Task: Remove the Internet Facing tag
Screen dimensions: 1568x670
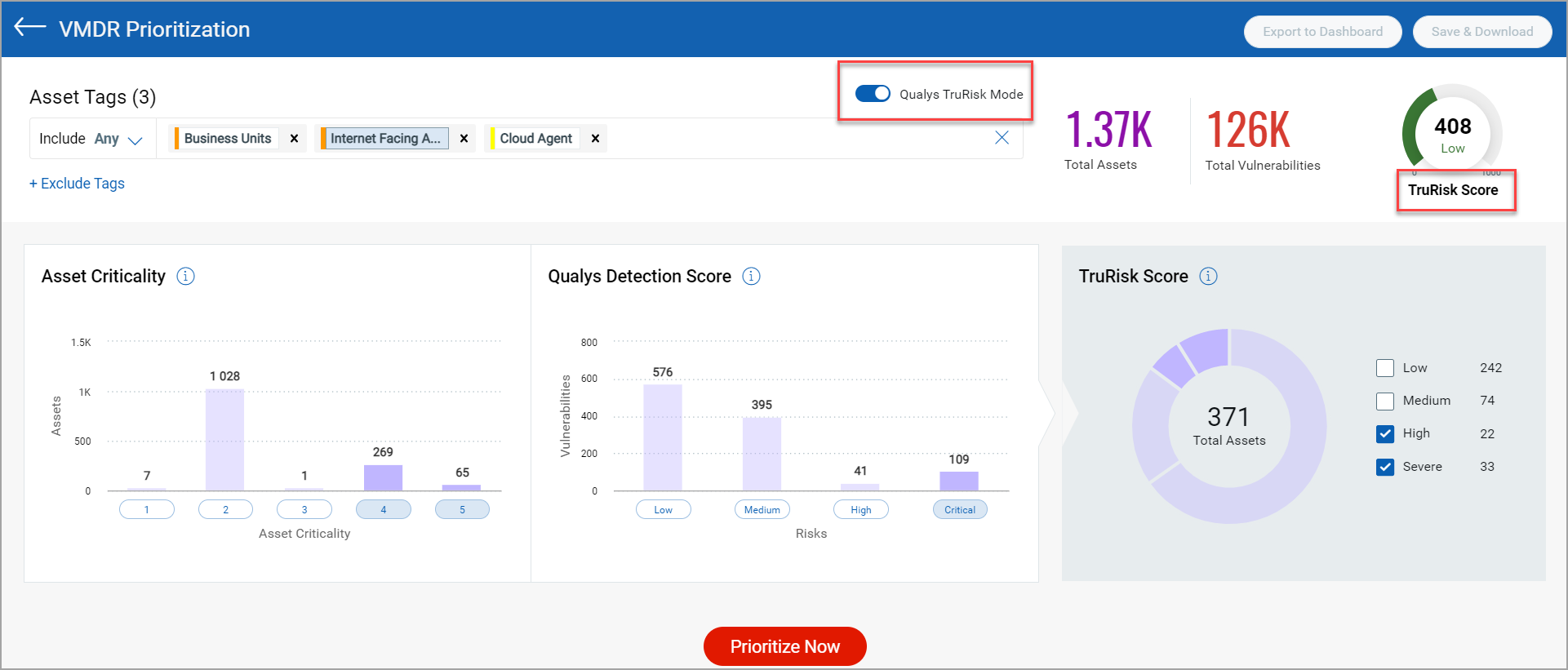Action: [464, 139]
